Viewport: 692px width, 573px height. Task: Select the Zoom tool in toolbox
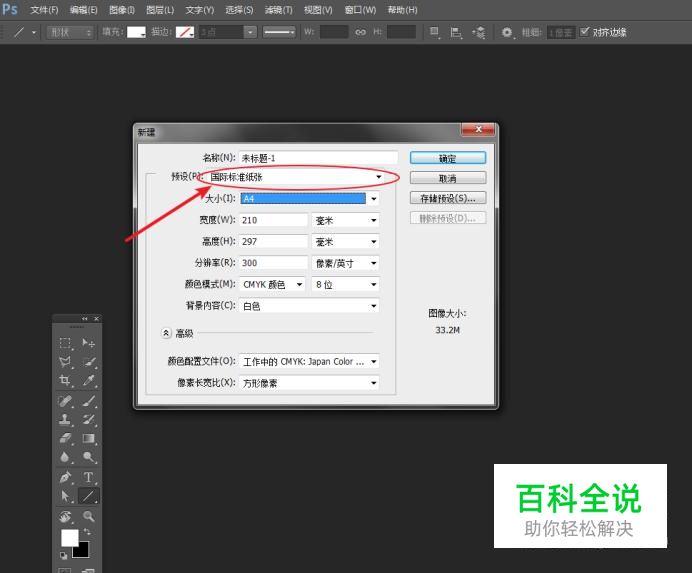tap(89, 516)
